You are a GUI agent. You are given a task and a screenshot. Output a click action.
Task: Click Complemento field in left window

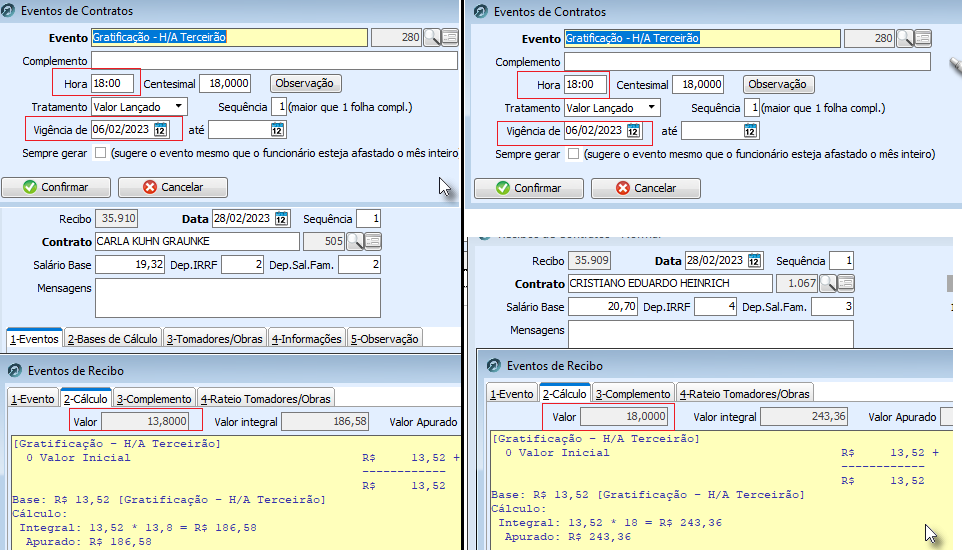[x=274, y=60]
